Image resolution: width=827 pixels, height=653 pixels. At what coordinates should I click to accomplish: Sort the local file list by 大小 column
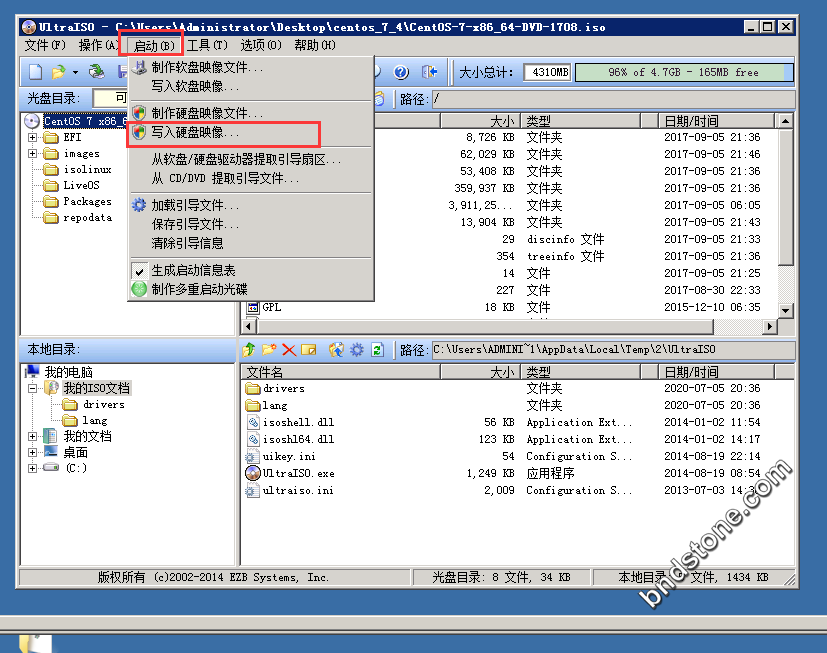pyautogui.click(x=480, y=372)
